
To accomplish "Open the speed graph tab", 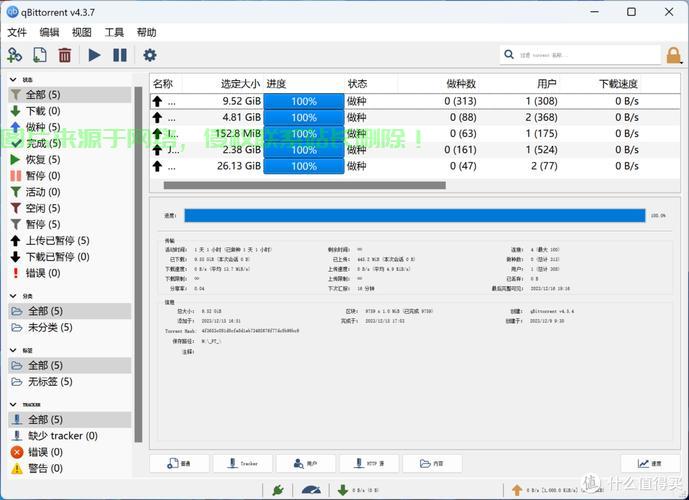I will click(x=650, y=464).
